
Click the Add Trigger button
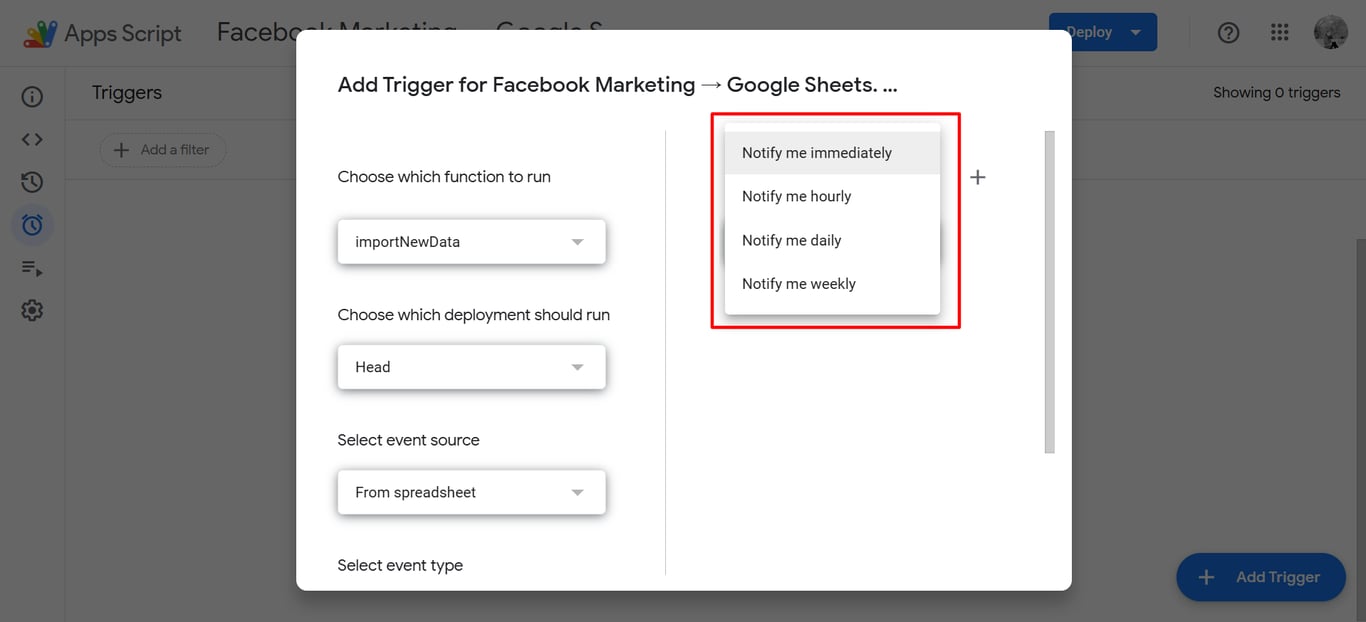coord(1261,577)
